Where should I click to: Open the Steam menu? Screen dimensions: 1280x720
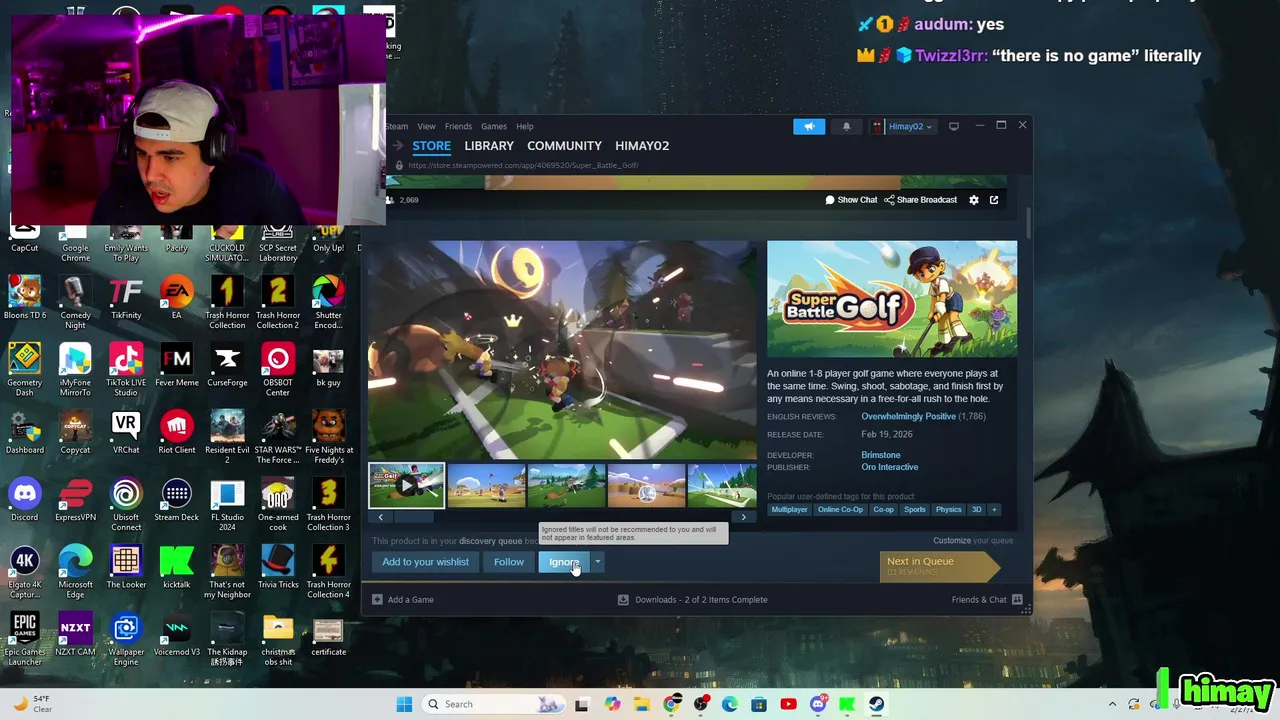point(397,126)
